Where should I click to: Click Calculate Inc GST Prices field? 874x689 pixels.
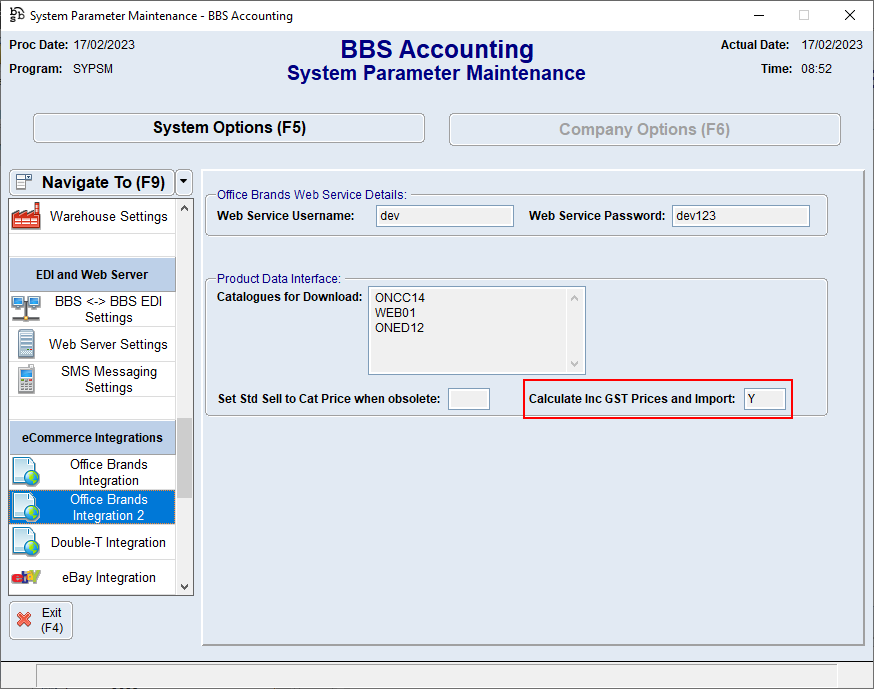(x=765, y=399)
